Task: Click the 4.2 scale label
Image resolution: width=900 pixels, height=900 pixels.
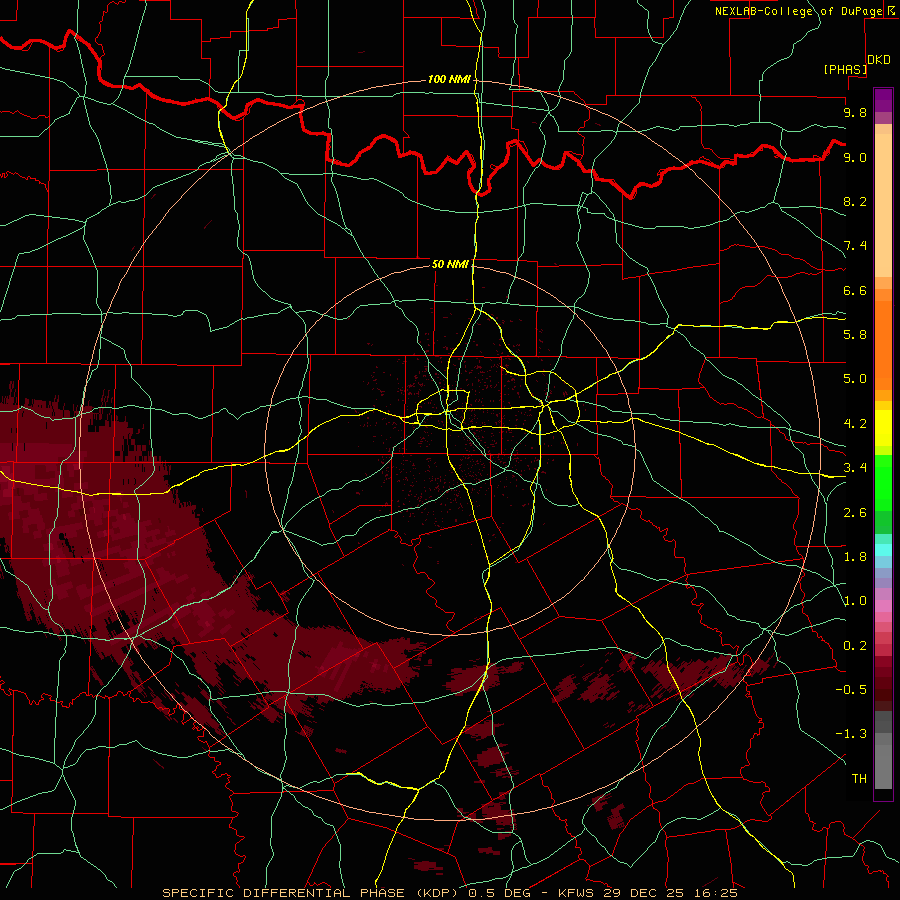Action: (x=855, y=424)
